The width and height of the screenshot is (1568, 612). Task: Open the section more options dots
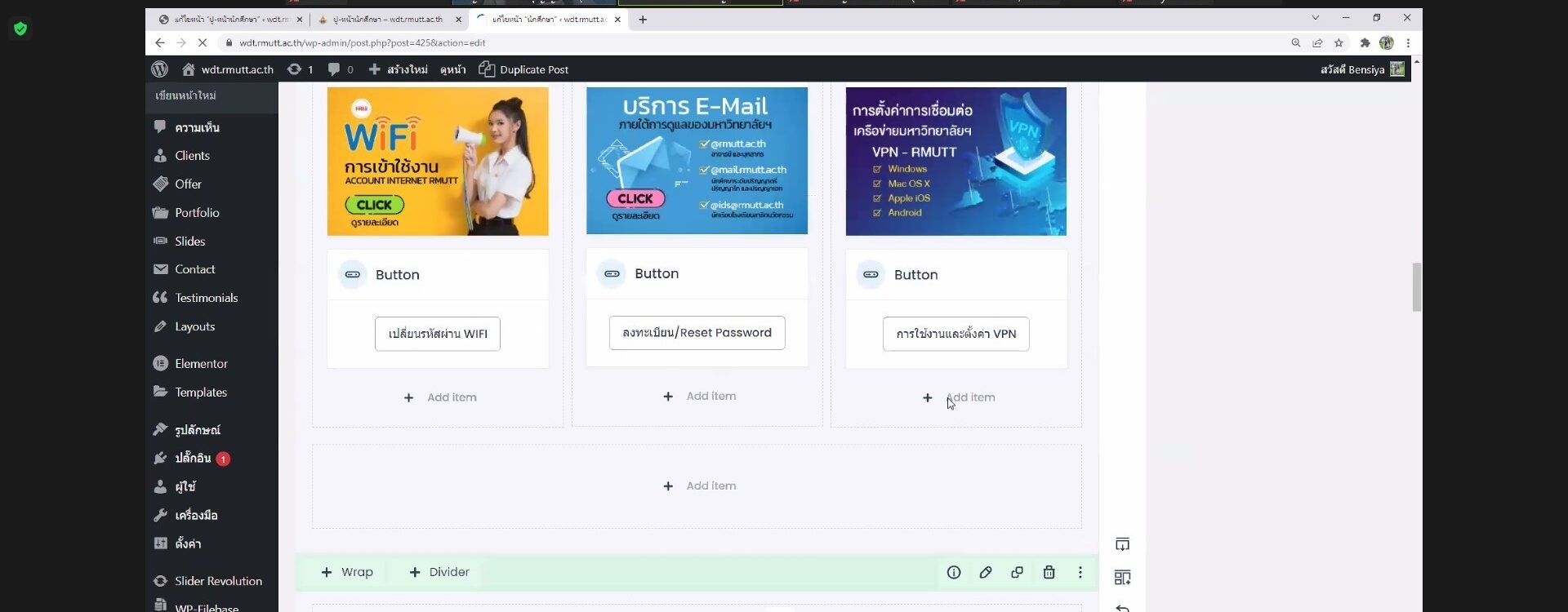click(1080, 572)
